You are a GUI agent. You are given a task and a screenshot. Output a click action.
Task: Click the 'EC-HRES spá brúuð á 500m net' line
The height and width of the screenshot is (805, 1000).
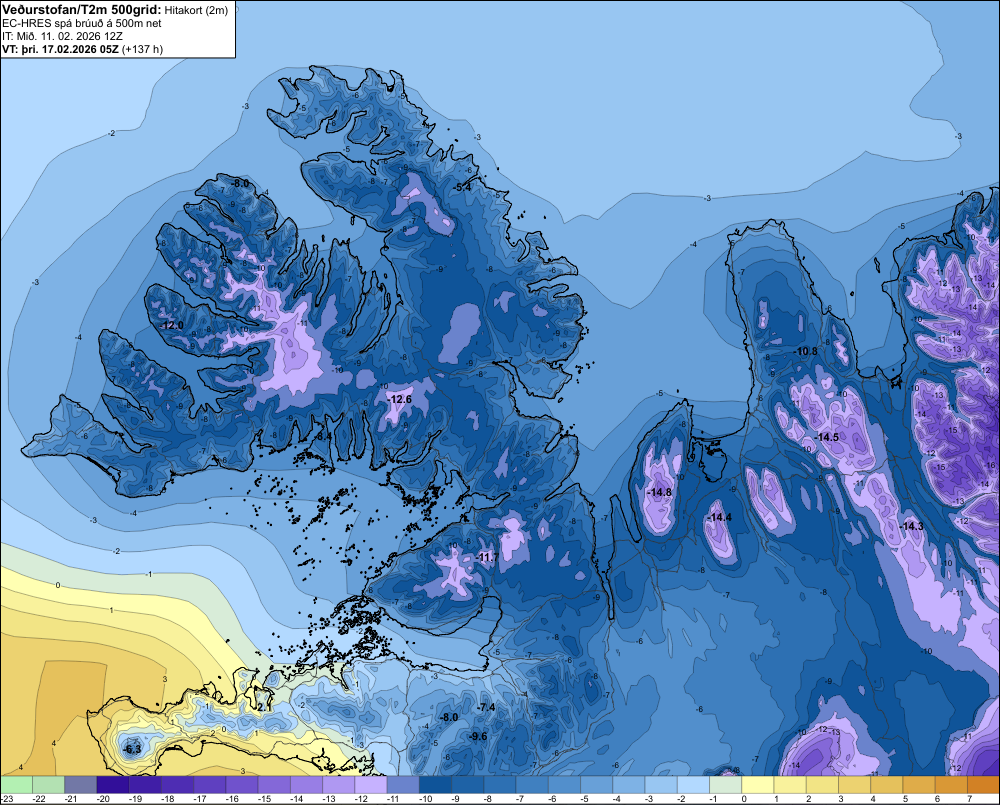tap(82, 24)
